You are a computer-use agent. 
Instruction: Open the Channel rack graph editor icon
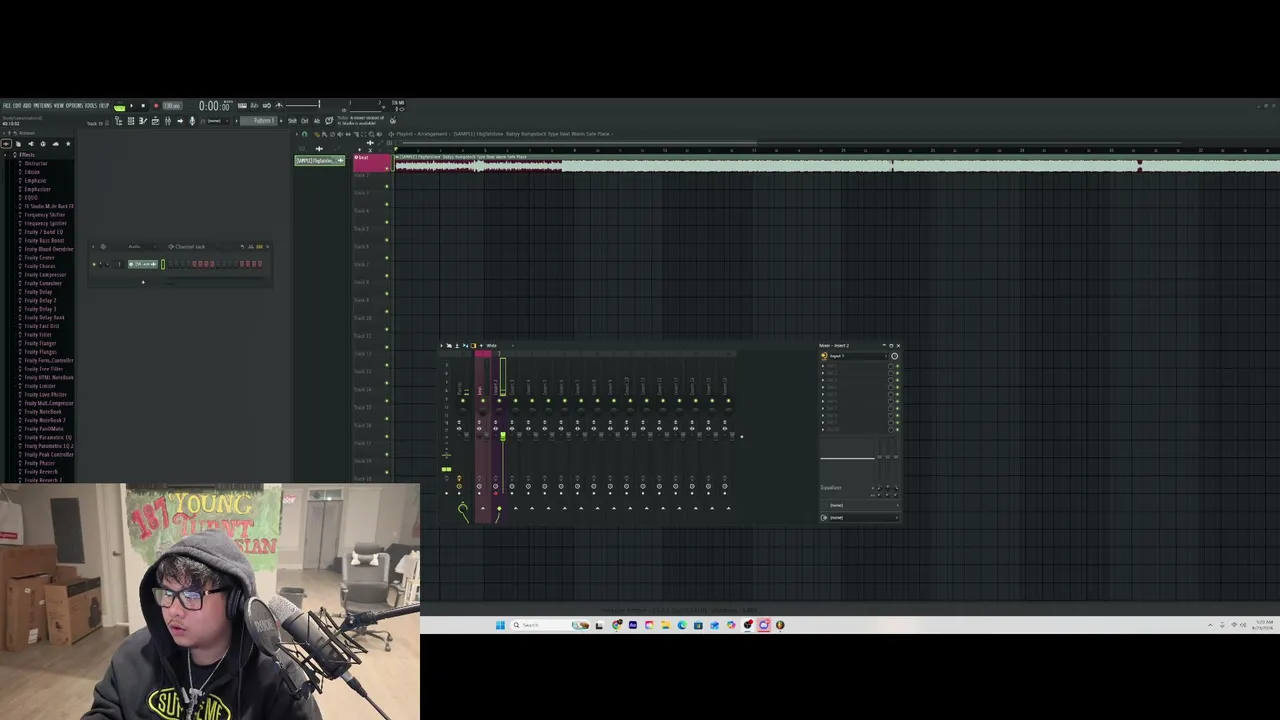pos(251,246)
